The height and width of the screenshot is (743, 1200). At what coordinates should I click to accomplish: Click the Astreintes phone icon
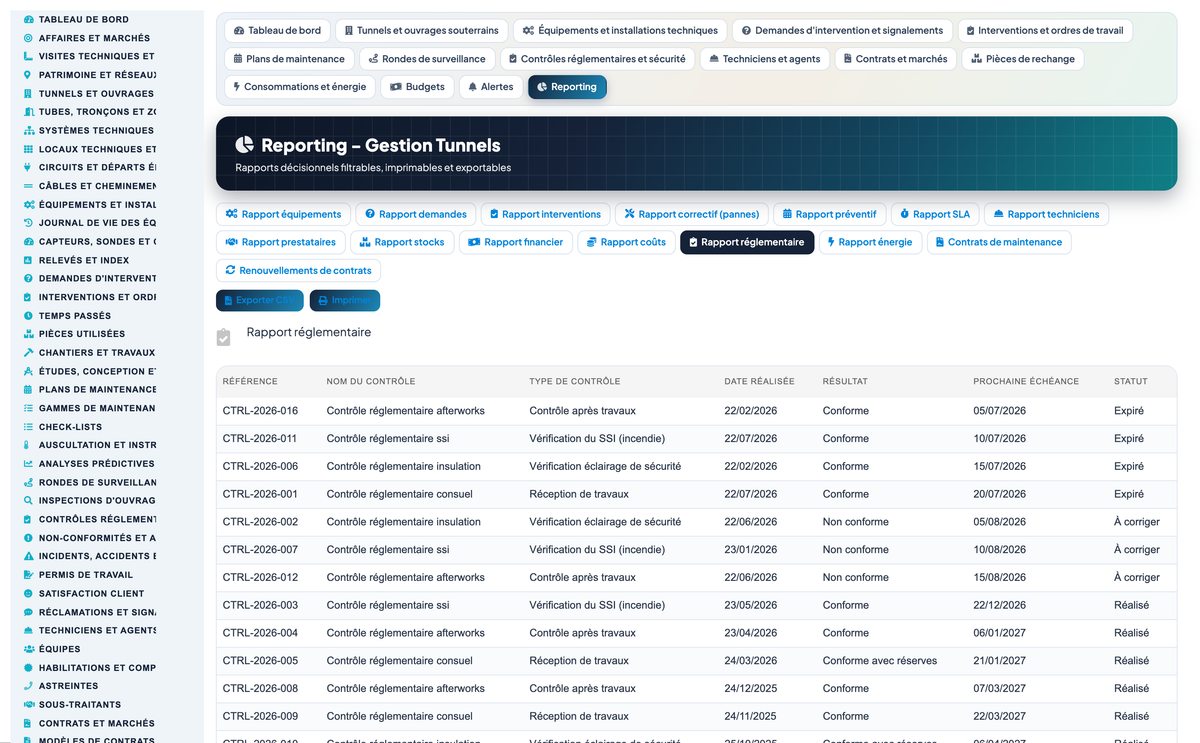[28, 686]
